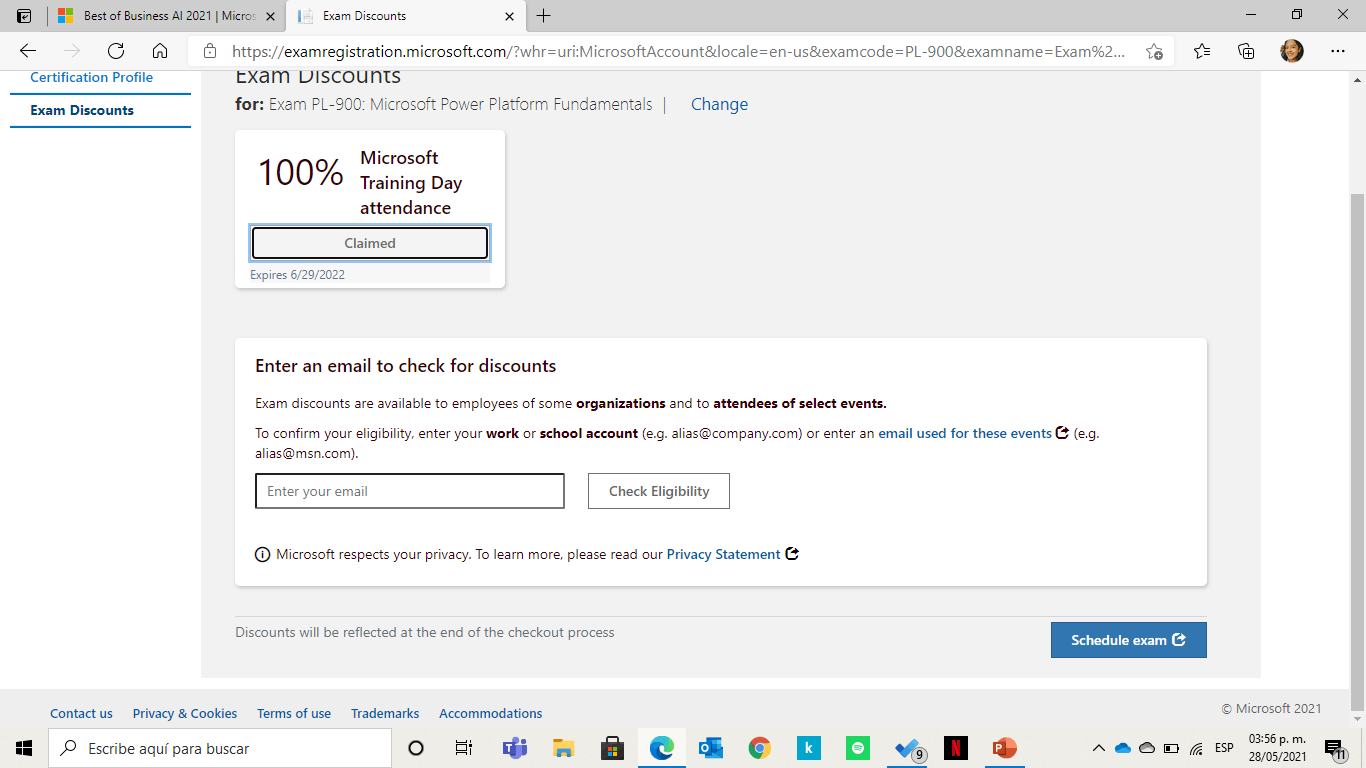The image size is (1366, 768).
Task: Open Cortana circle icon in taskbar
Action: (416, 748)
